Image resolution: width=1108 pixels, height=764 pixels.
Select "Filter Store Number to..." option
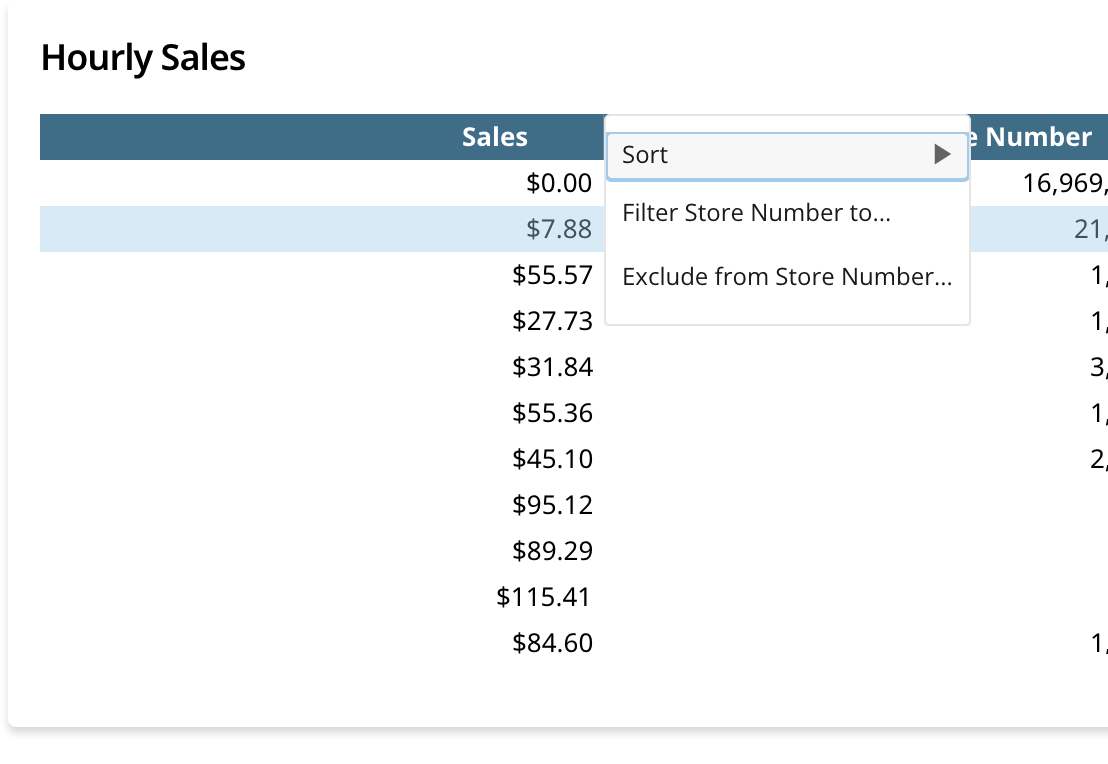(756, 213)
